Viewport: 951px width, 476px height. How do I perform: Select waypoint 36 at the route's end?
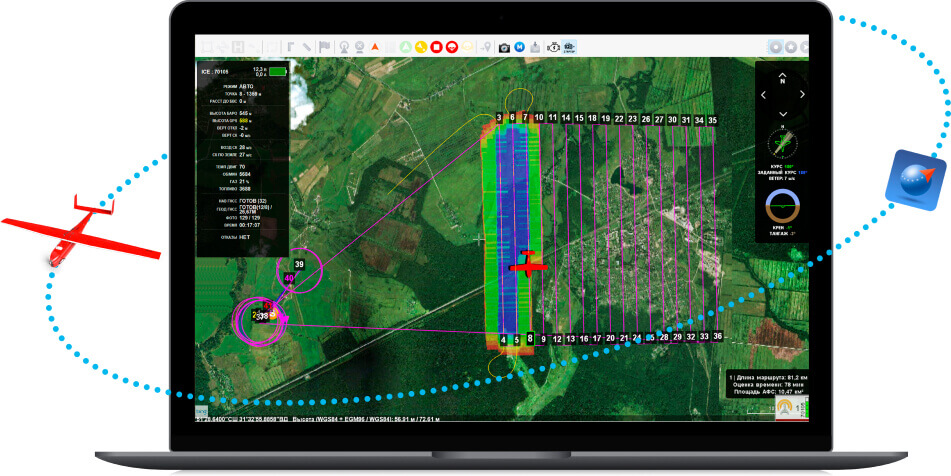tap(716, 337)
